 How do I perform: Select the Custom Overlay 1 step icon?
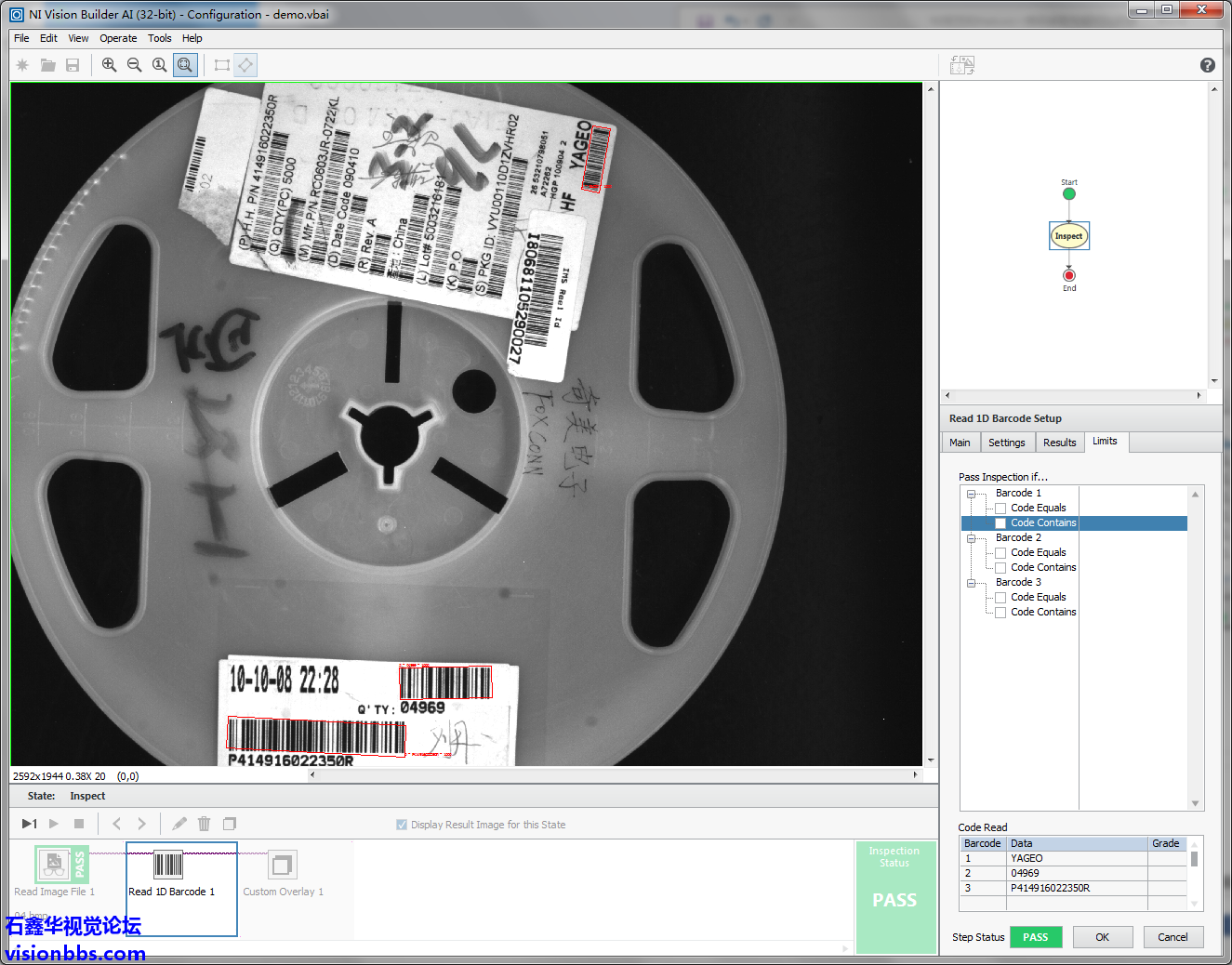282,866
